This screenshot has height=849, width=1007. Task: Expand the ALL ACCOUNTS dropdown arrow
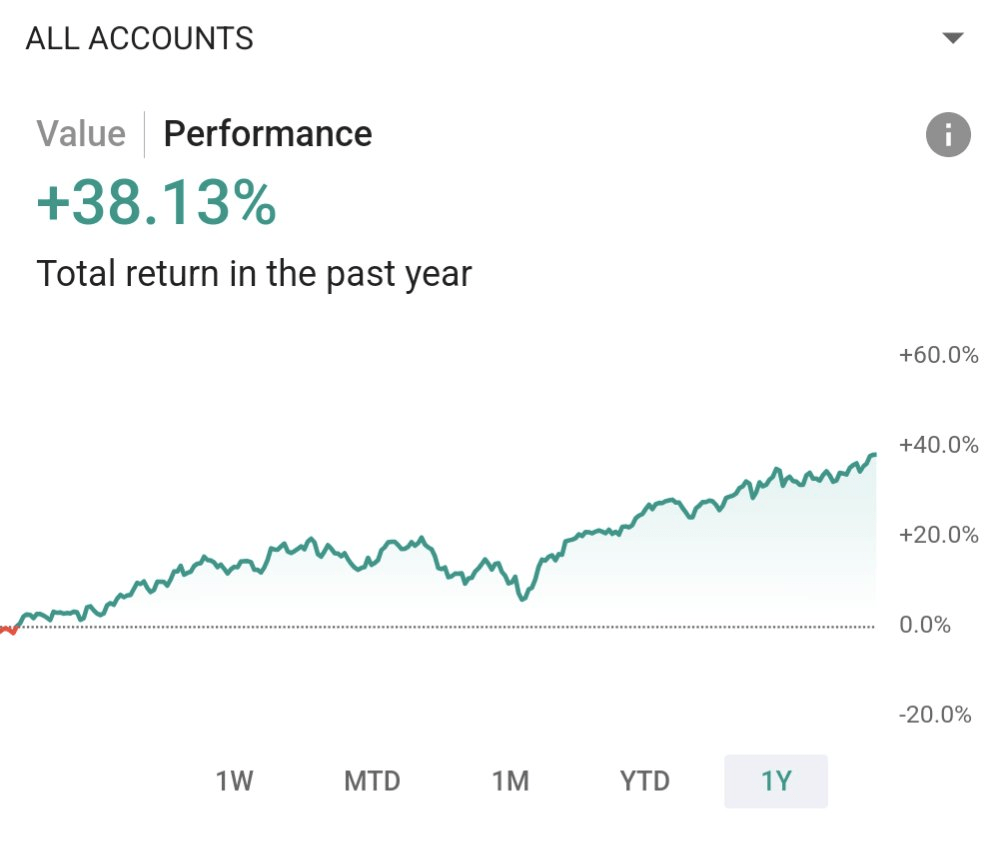(x=952, y=39)
